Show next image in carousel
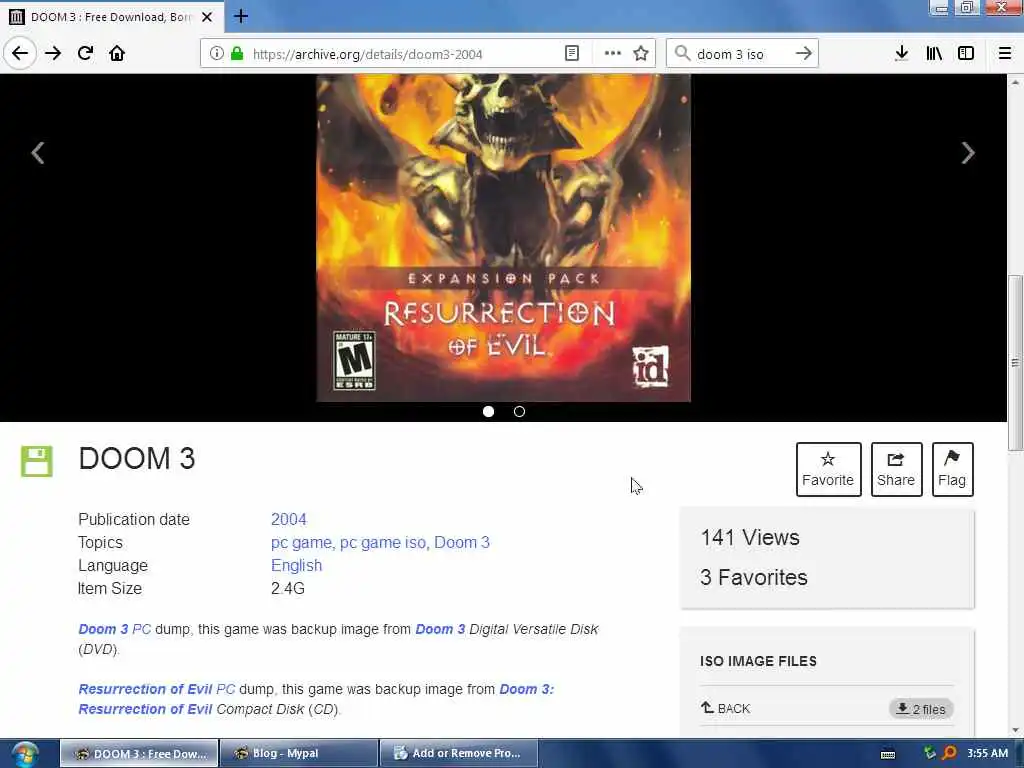 pos(968,153)
